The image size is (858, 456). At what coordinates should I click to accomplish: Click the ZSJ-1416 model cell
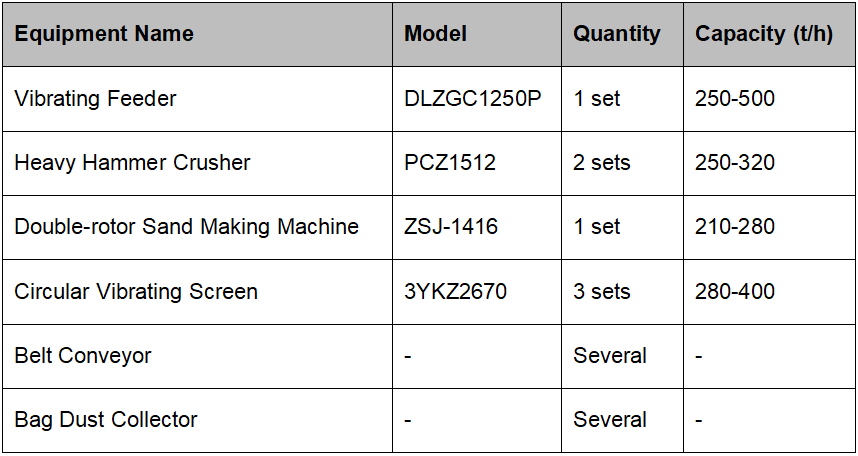coord(451,227)
